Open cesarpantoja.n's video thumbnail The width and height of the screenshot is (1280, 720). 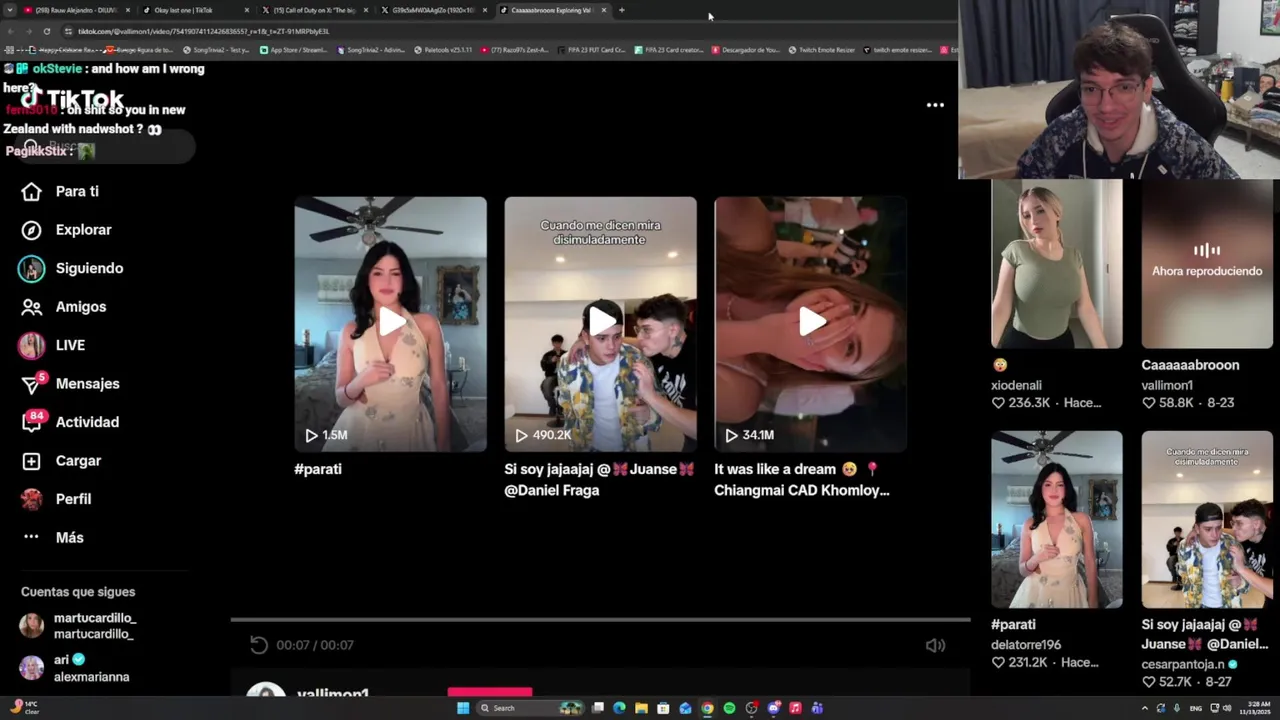tap(1207, 519)
